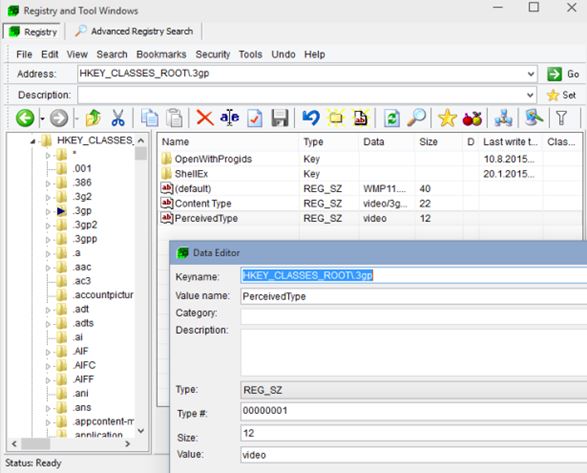Click the green Refresh icon
Viewport: 587px width, 473px height.
(392, 118)
